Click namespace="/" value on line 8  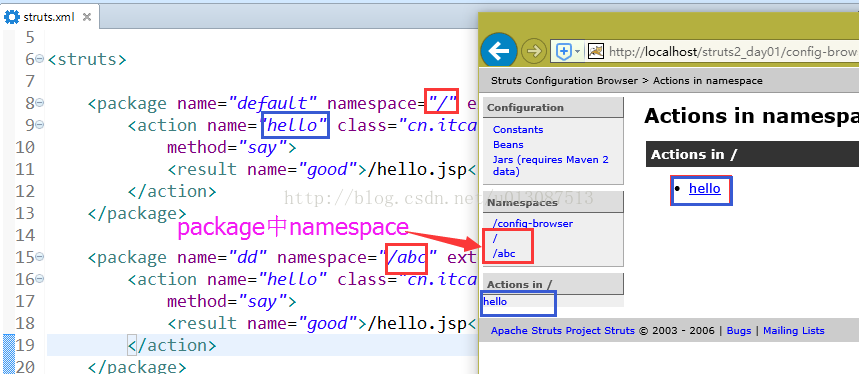tap(442, 103)
